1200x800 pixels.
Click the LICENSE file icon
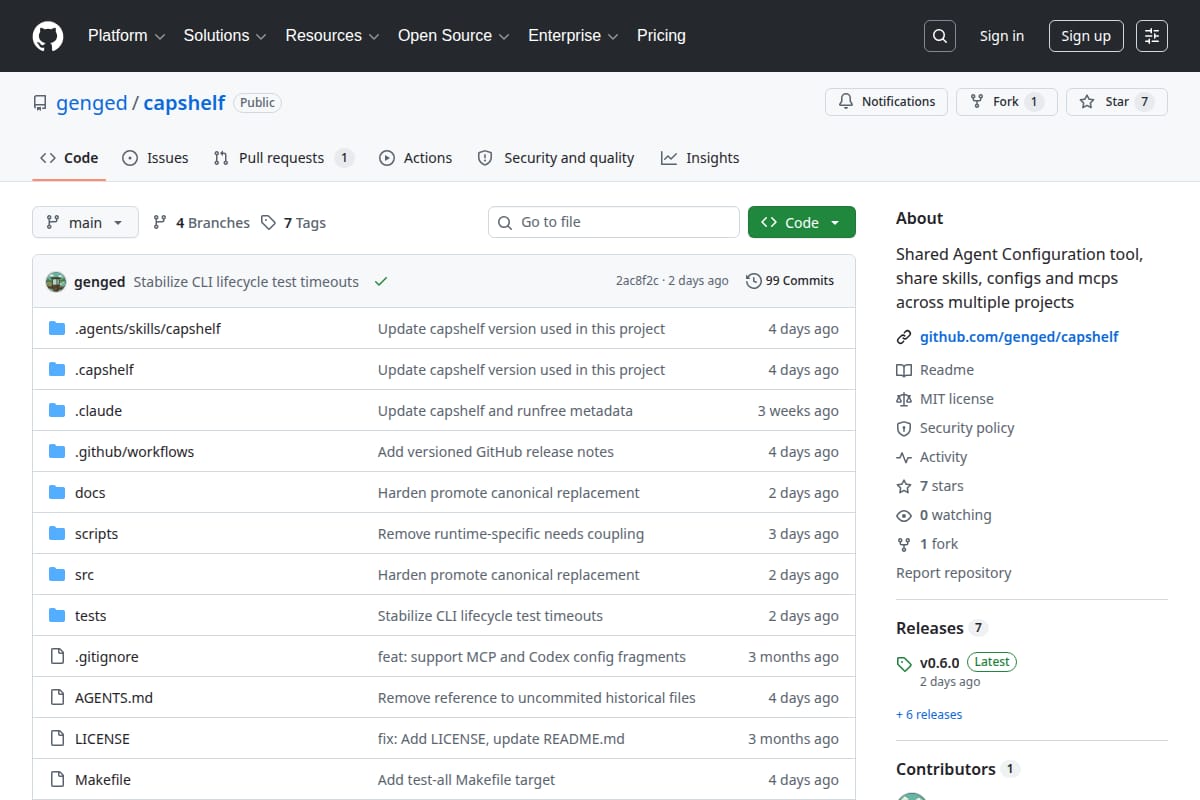click(x=57, y=738)
